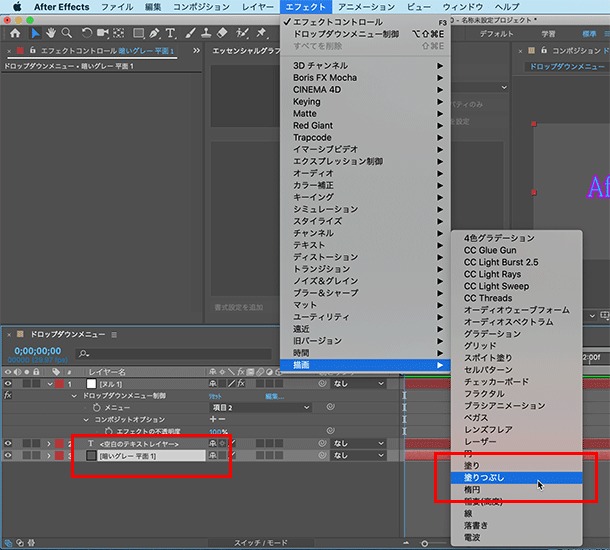Click the stopwatch next to エフェクトの不透明度
Screen dimensions: 610x550
(109, 431)
